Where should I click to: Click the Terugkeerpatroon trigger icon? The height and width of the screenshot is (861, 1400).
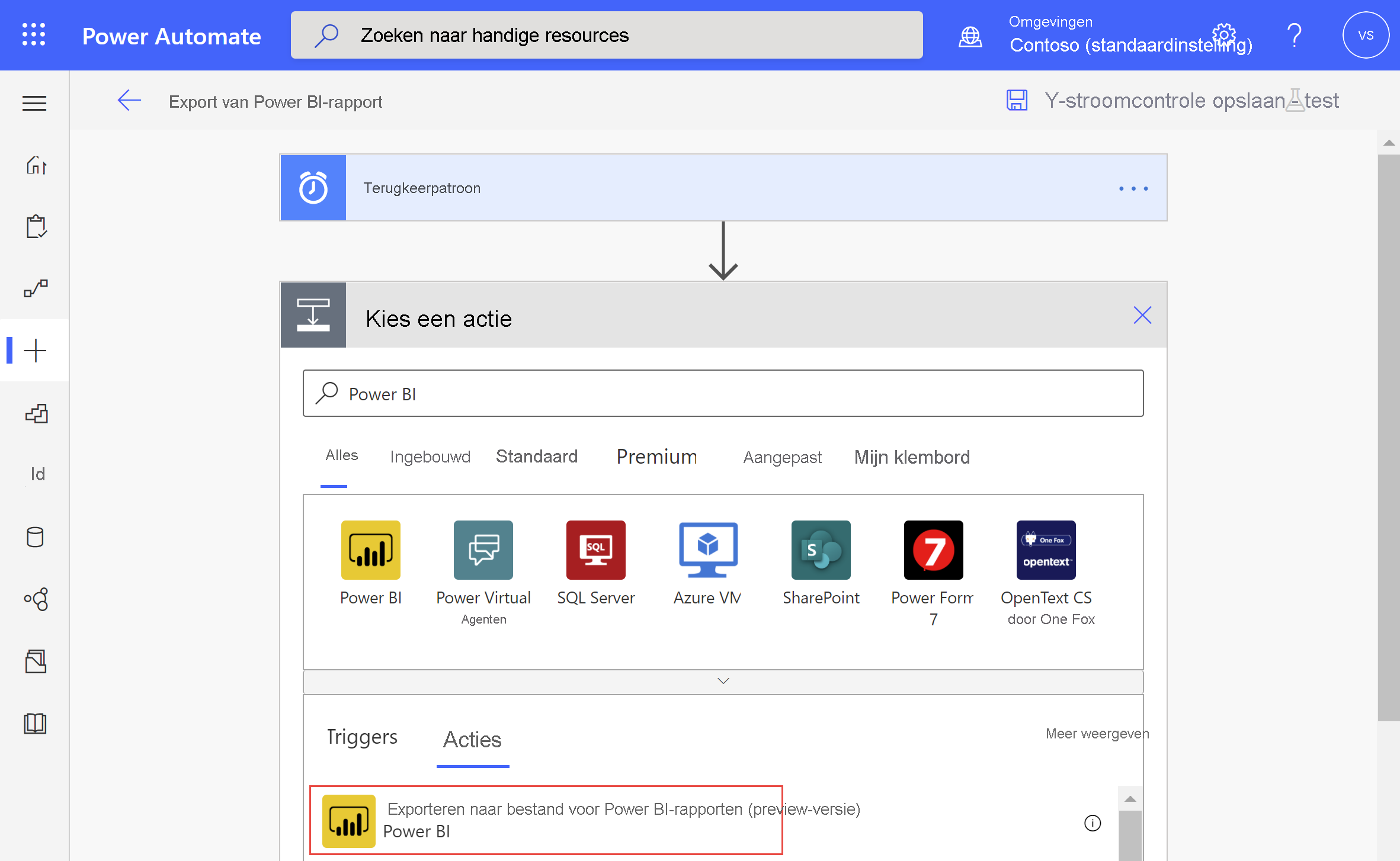point(313,187)
